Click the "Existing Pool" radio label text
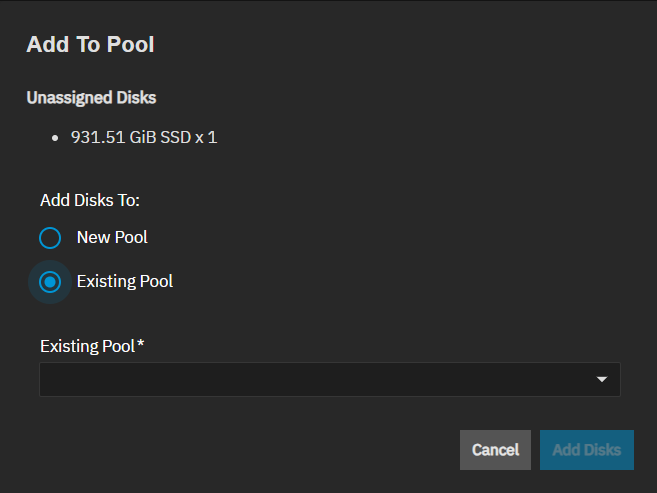Screen dimensions: 657x493 (x=124, y=282)
